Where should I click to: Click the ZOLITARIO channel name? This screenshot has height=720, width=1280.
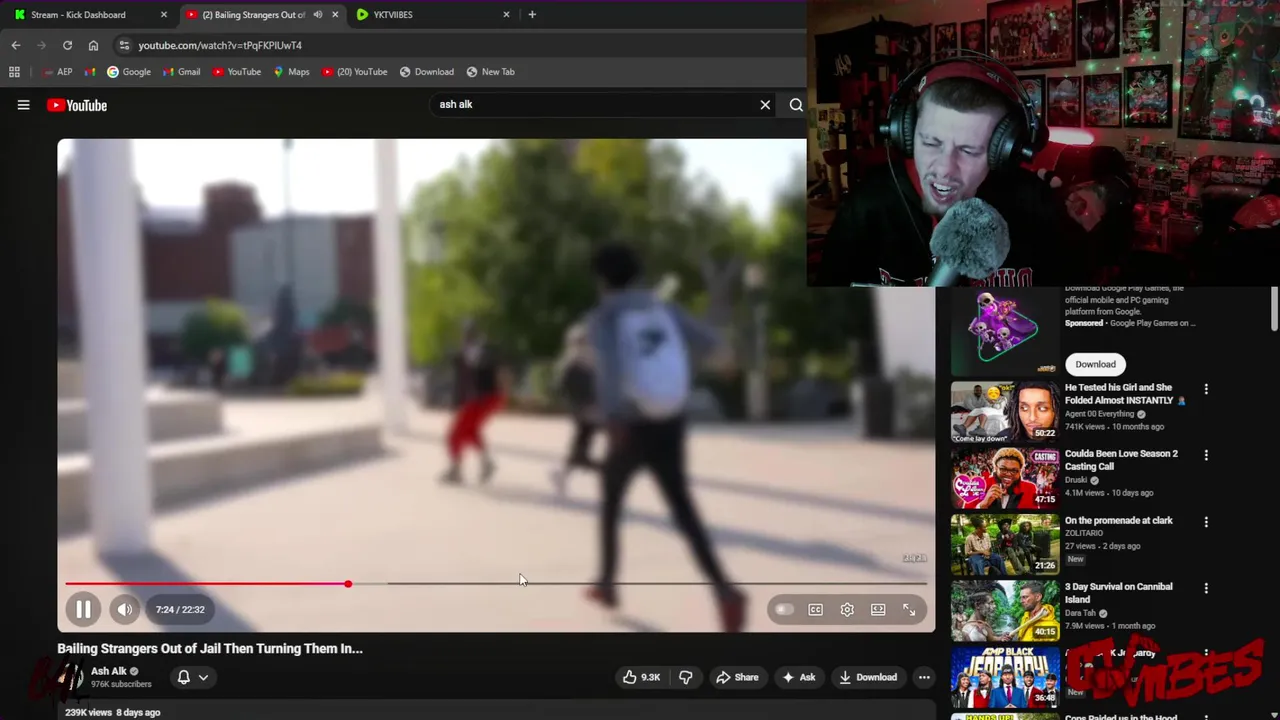click(x=1084, y=533)
